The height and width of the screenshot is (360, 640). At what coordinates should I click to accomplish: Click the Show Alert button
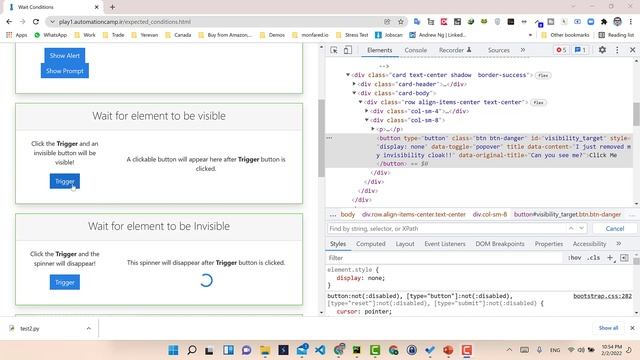point(64,56)
